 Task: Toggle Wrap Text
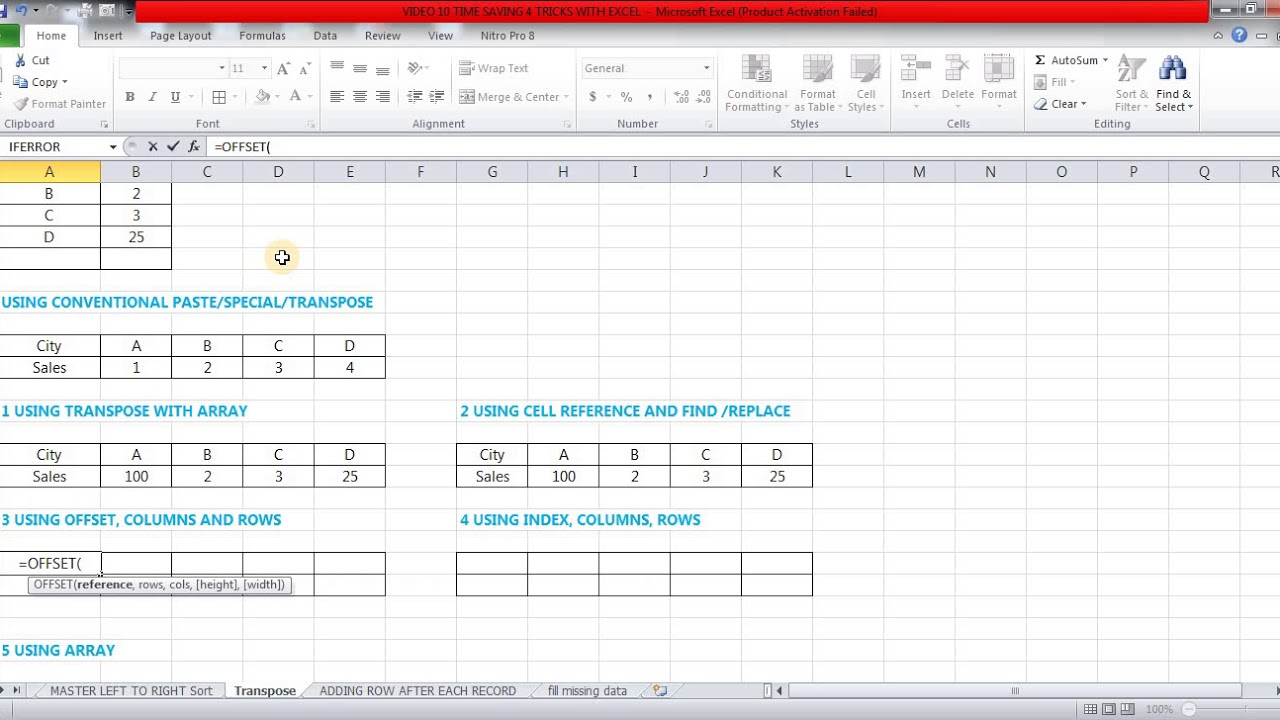point(493,68)
